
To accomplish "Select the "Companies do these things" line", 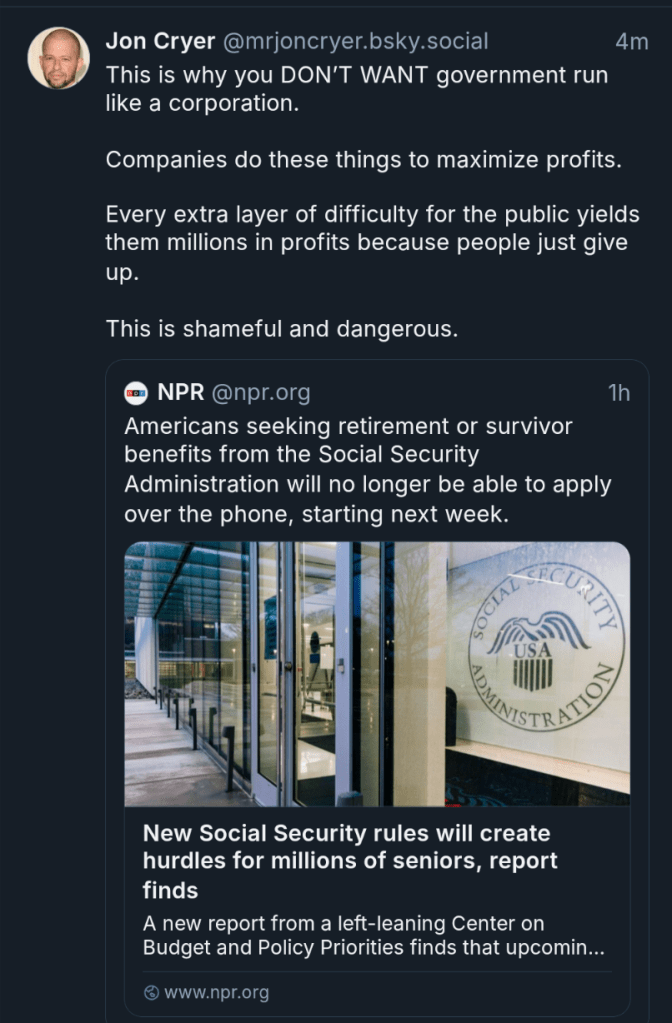I will 363,160.
